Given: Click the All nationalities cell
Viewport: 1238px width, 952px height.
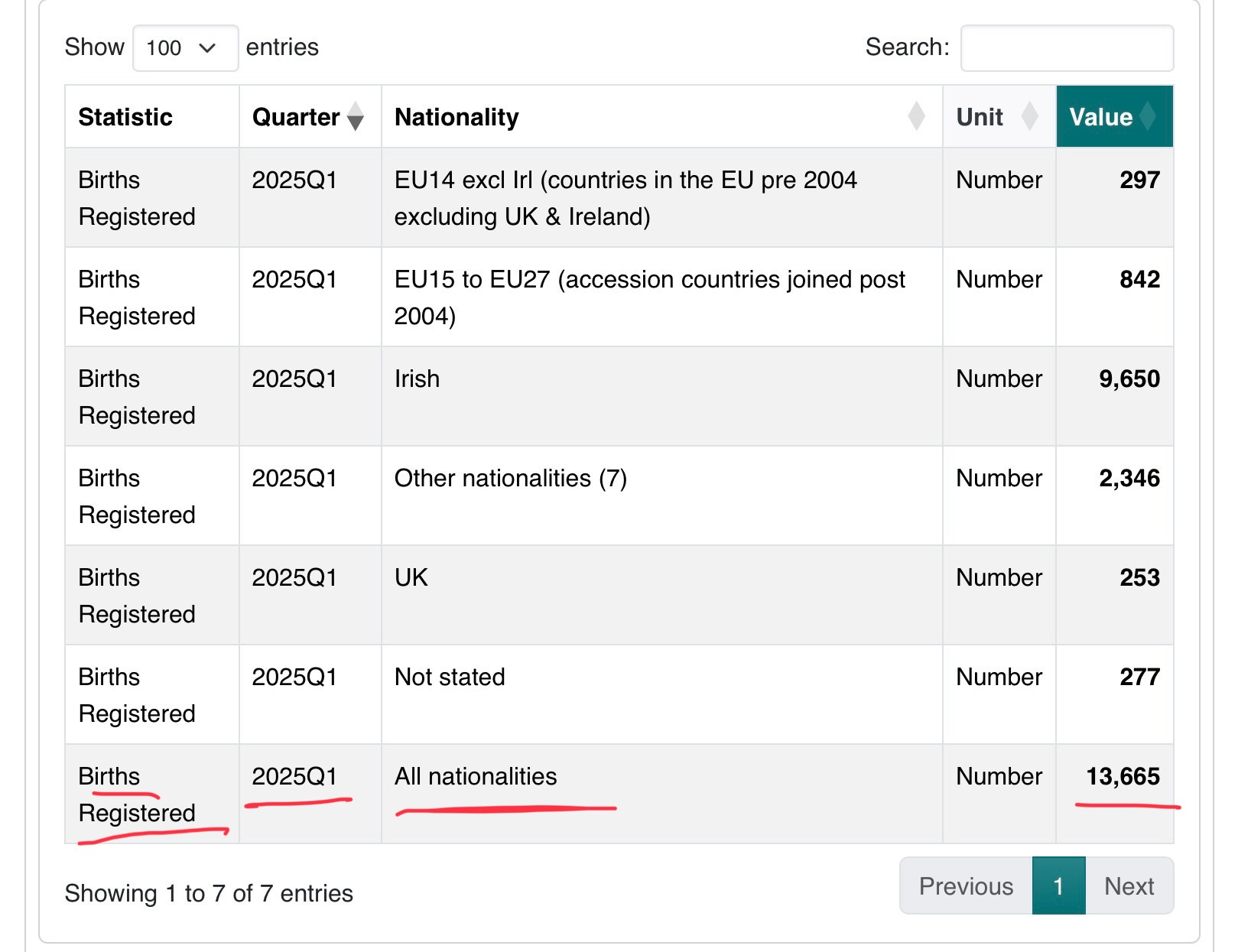Looking at the screenshot, I should pos(476,777).
